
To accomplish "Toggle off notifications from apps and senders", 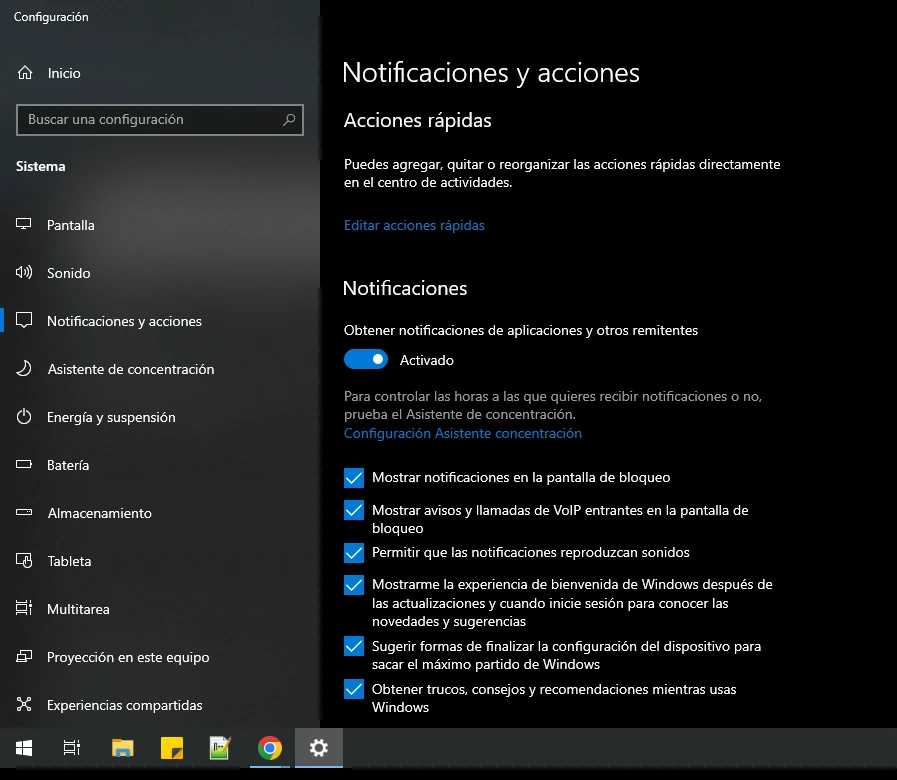I will coord(366,359).
